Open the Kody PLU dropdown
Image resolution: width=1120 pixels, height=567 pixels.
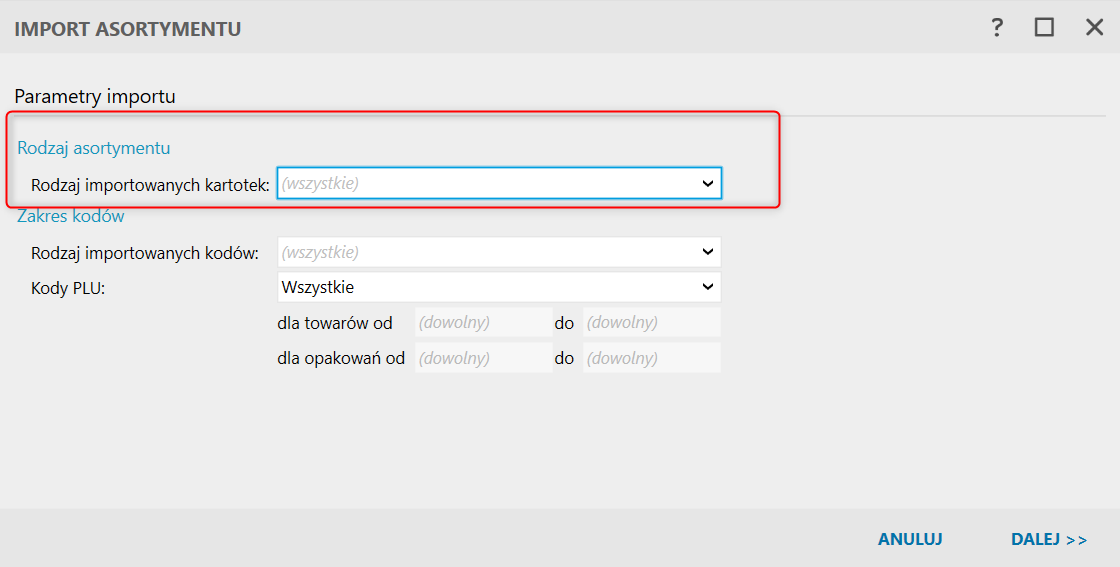tap(499, 287)
